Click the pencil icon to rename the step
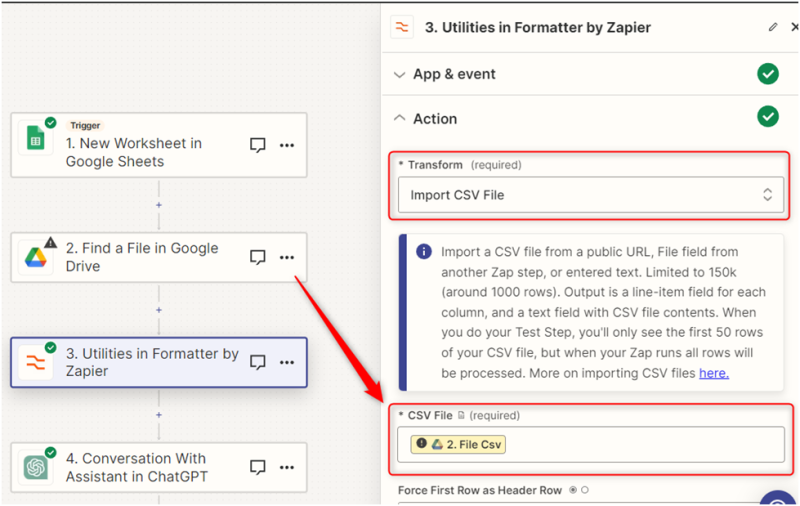The height and width of the screenshot is (506, 800). click(x=772, y=28)
